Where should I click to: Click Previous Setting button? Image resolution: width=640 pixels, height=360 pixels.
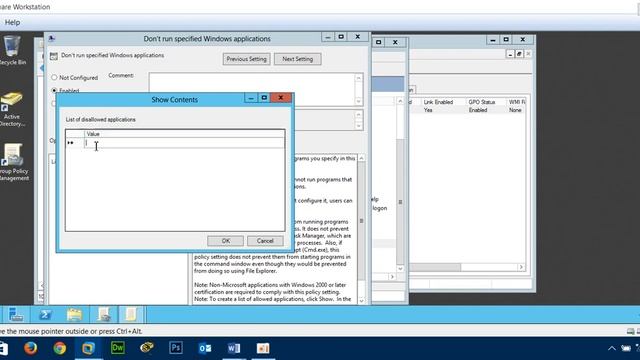click(x=247, y=59)
